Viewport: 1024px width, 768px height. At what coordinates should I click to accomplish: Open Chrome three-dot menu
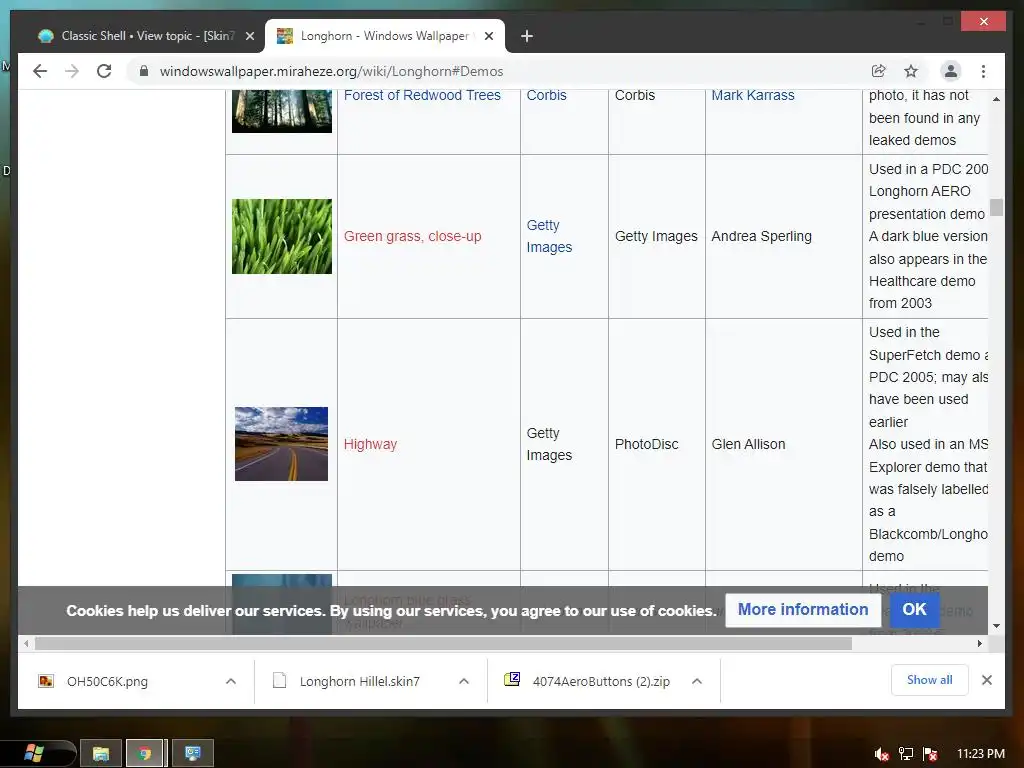983,71
